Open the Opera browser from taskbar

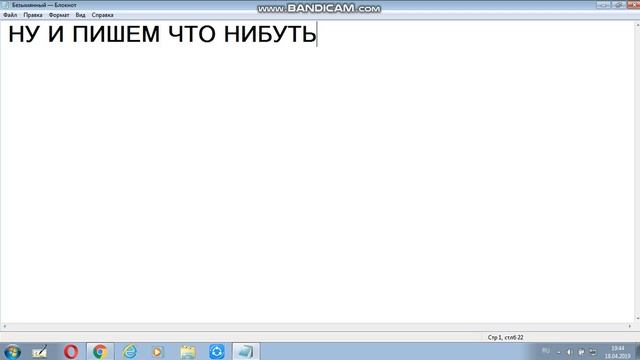tap(71, 352)
